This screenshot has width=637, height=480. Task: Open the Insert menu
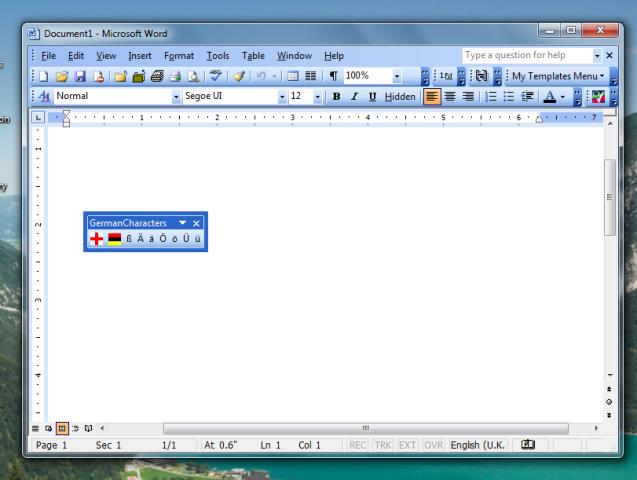click(140, 56)
